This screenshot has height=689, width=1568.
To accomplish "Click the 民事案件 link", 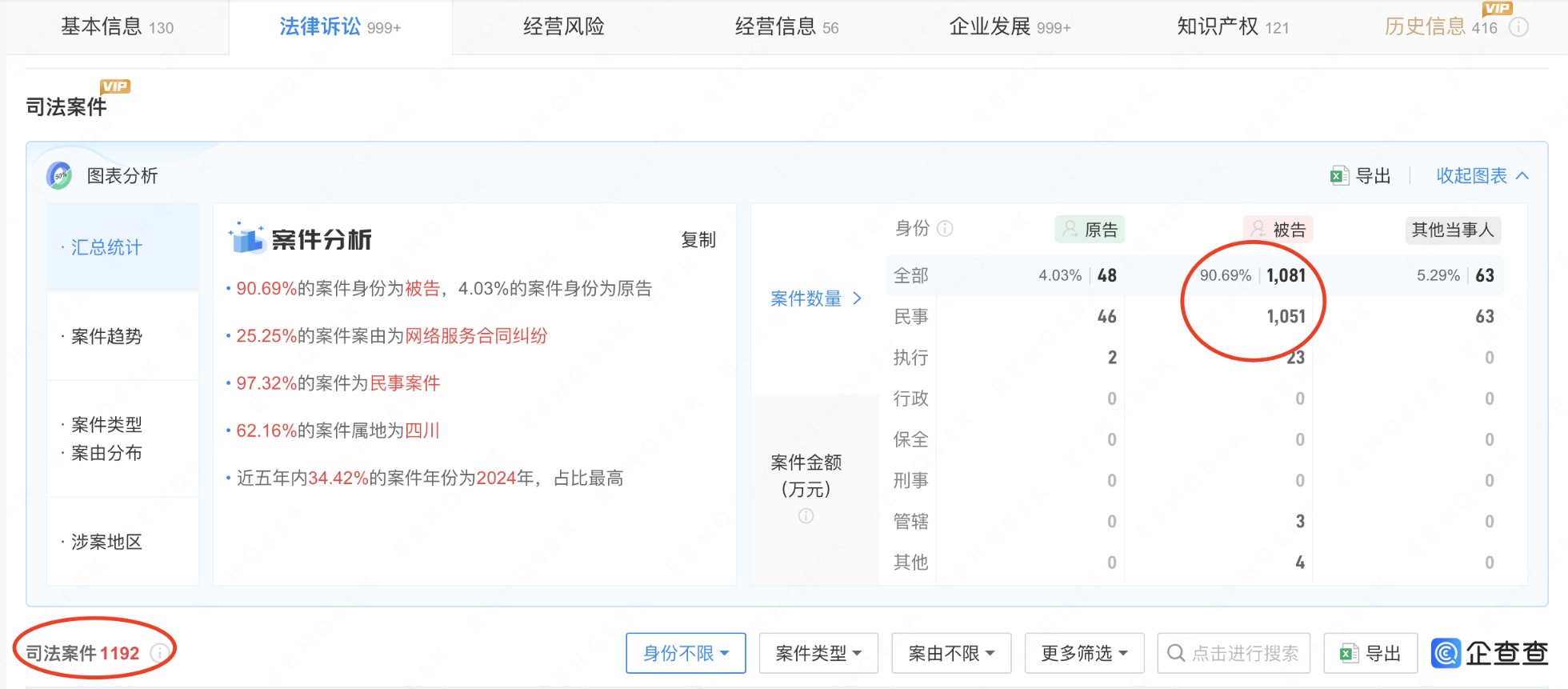I will (405, 383).
